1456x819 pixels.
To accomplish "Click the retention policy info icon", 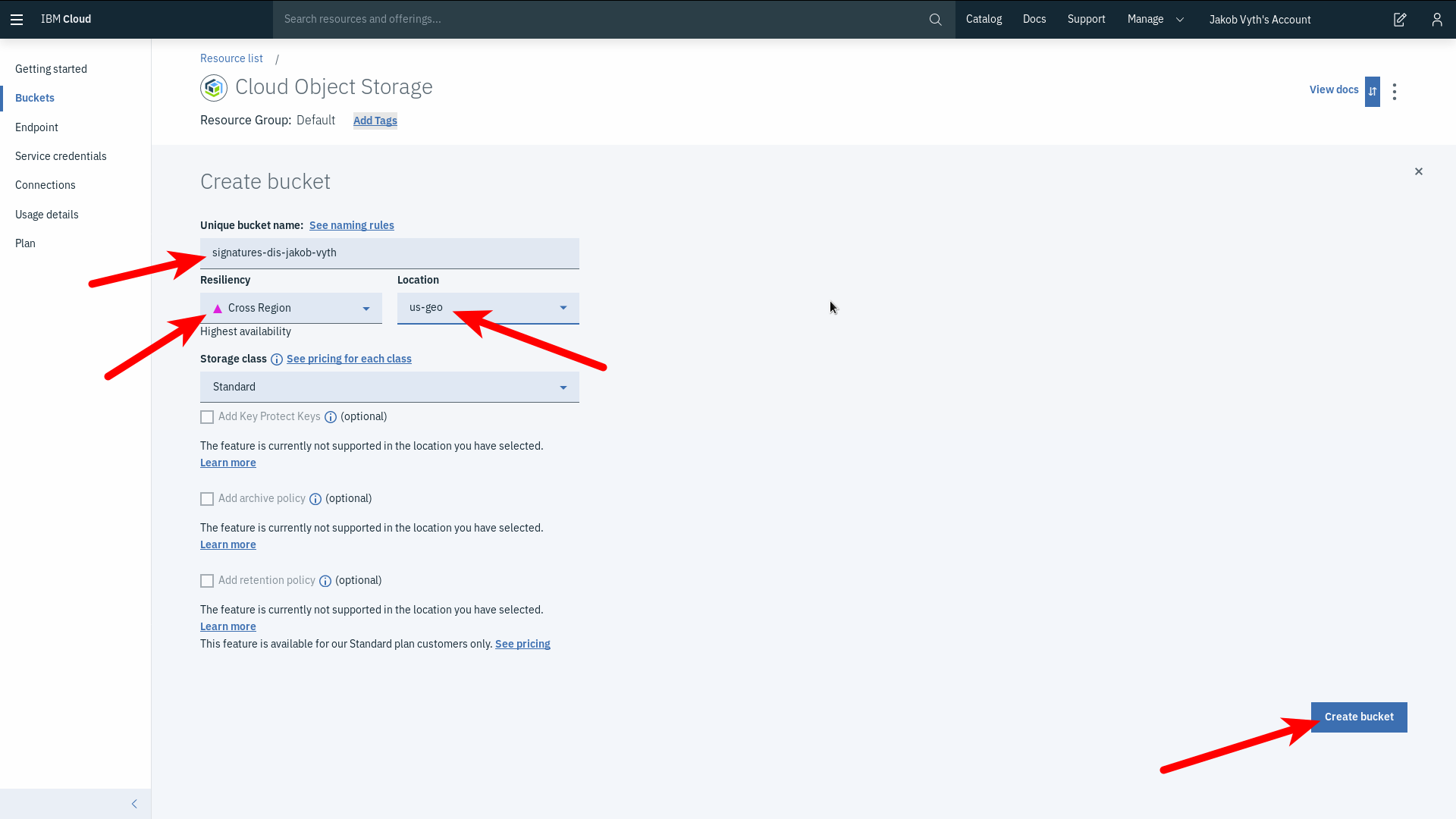I will (x=325, y=581).
